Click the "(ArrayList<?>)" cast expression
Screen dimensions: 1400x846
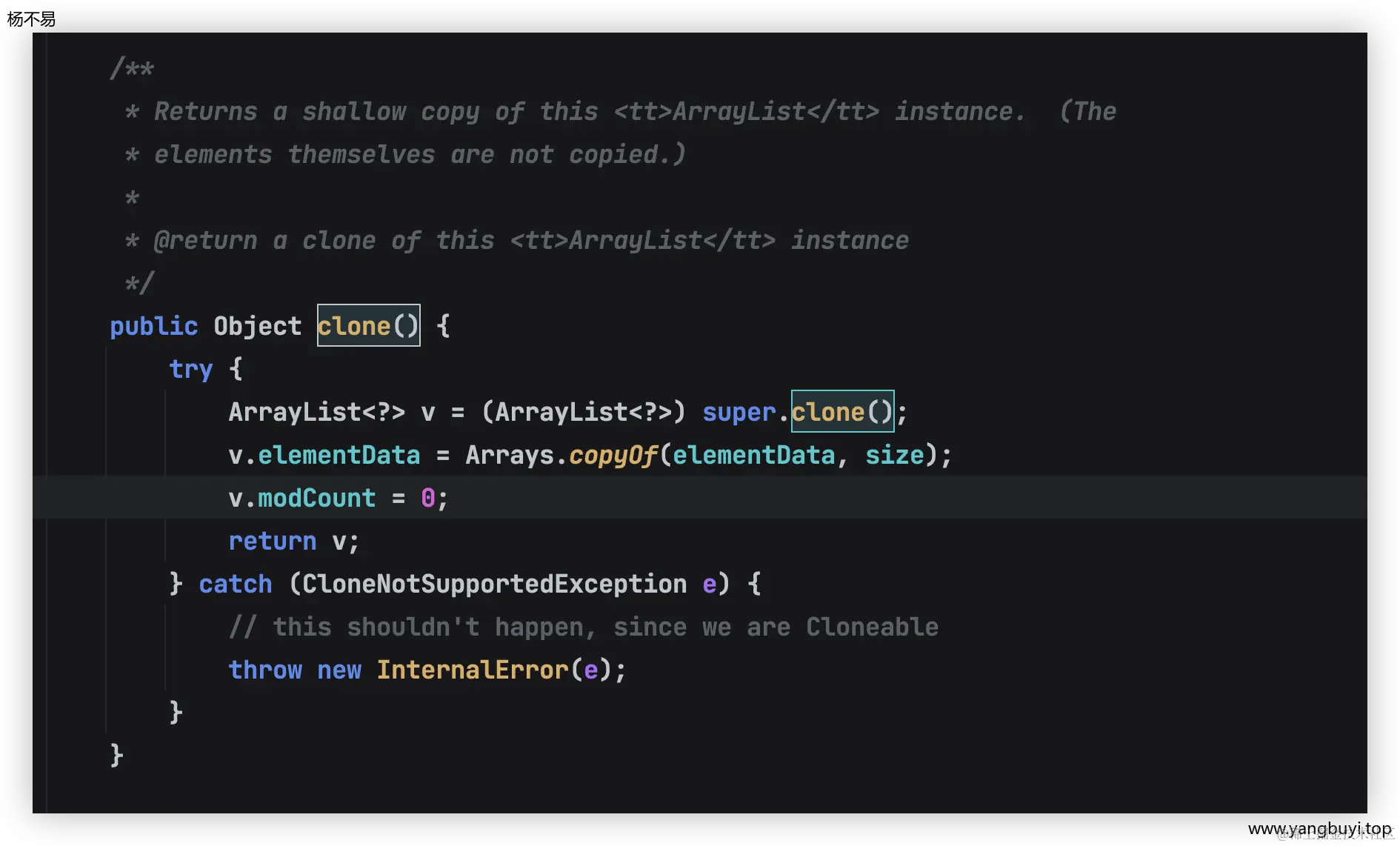[x=584, y=412]
